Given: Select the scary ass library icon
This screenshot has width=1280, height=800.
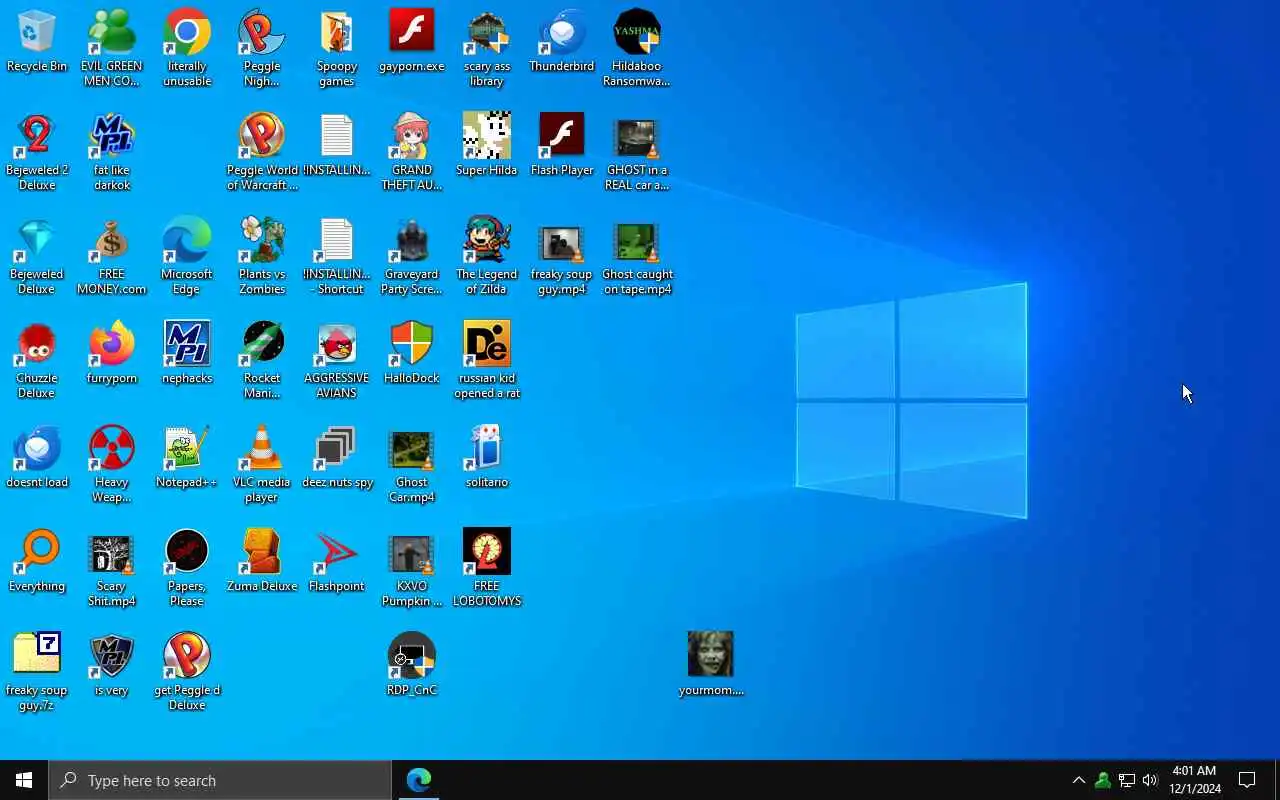Looking at the screenshot, I should (x=487, y=33).
